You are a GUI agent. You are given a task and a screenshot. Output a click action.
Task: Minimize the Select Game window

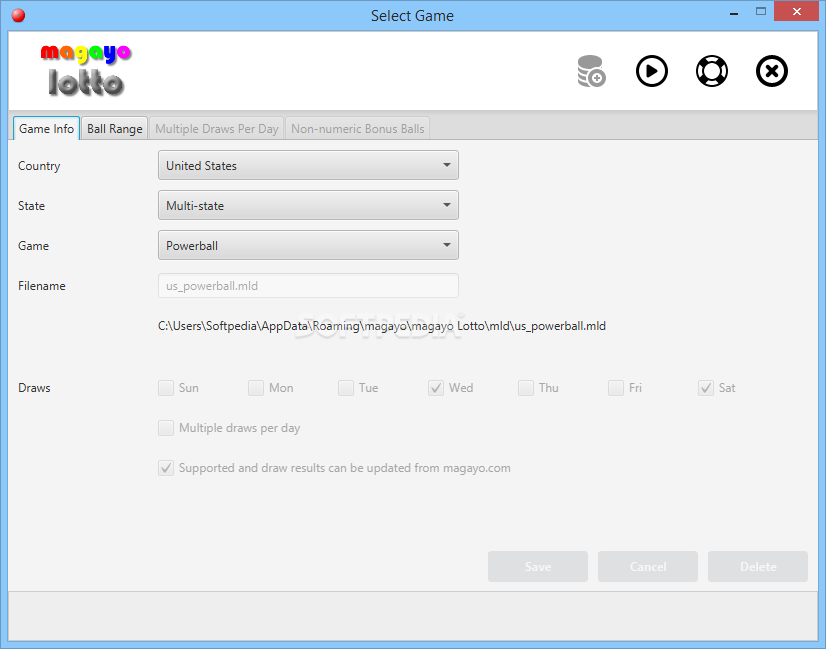click(x=734, y=12)
